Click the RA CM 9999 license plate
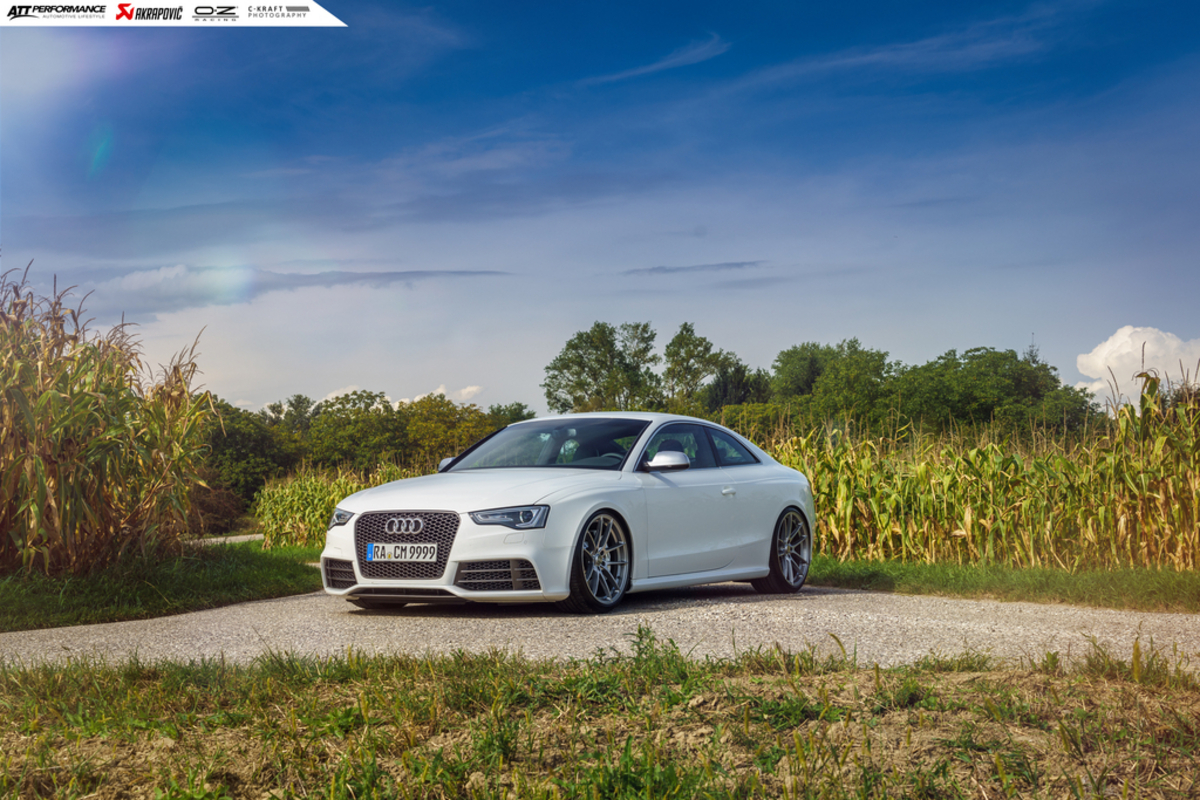 click(x=402, y=552)
